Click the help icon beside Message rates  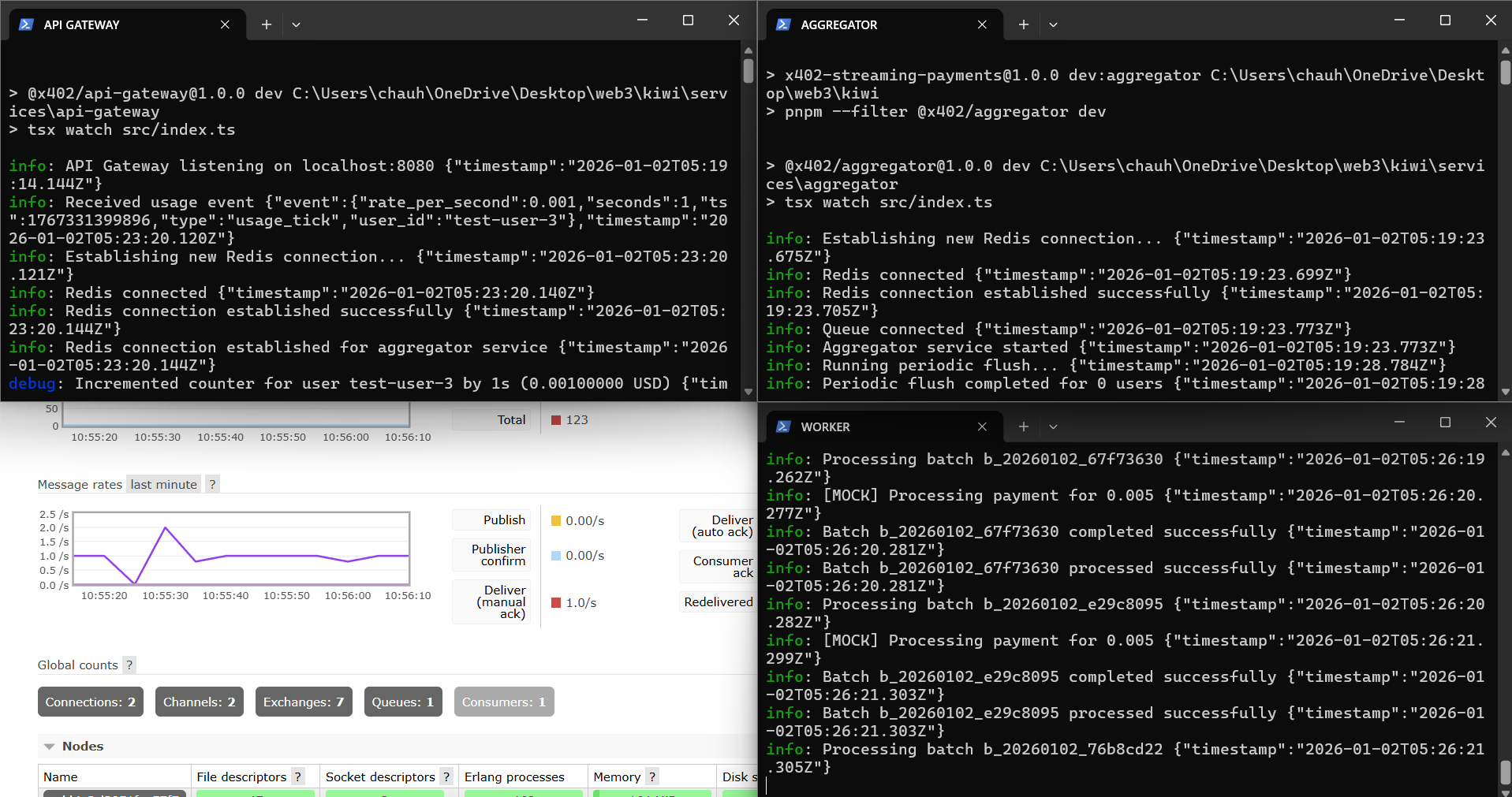click(x=212, y=484)
